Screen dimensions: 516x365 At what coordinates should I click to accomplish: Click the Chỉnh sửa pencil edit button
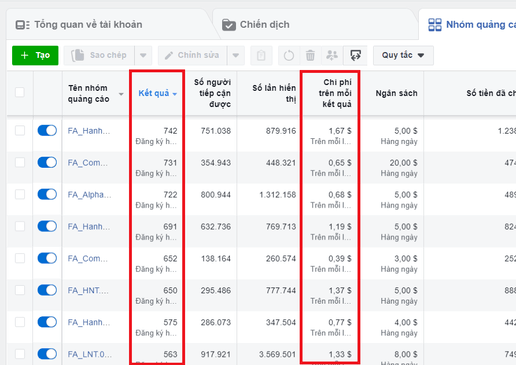click(193, 55)
